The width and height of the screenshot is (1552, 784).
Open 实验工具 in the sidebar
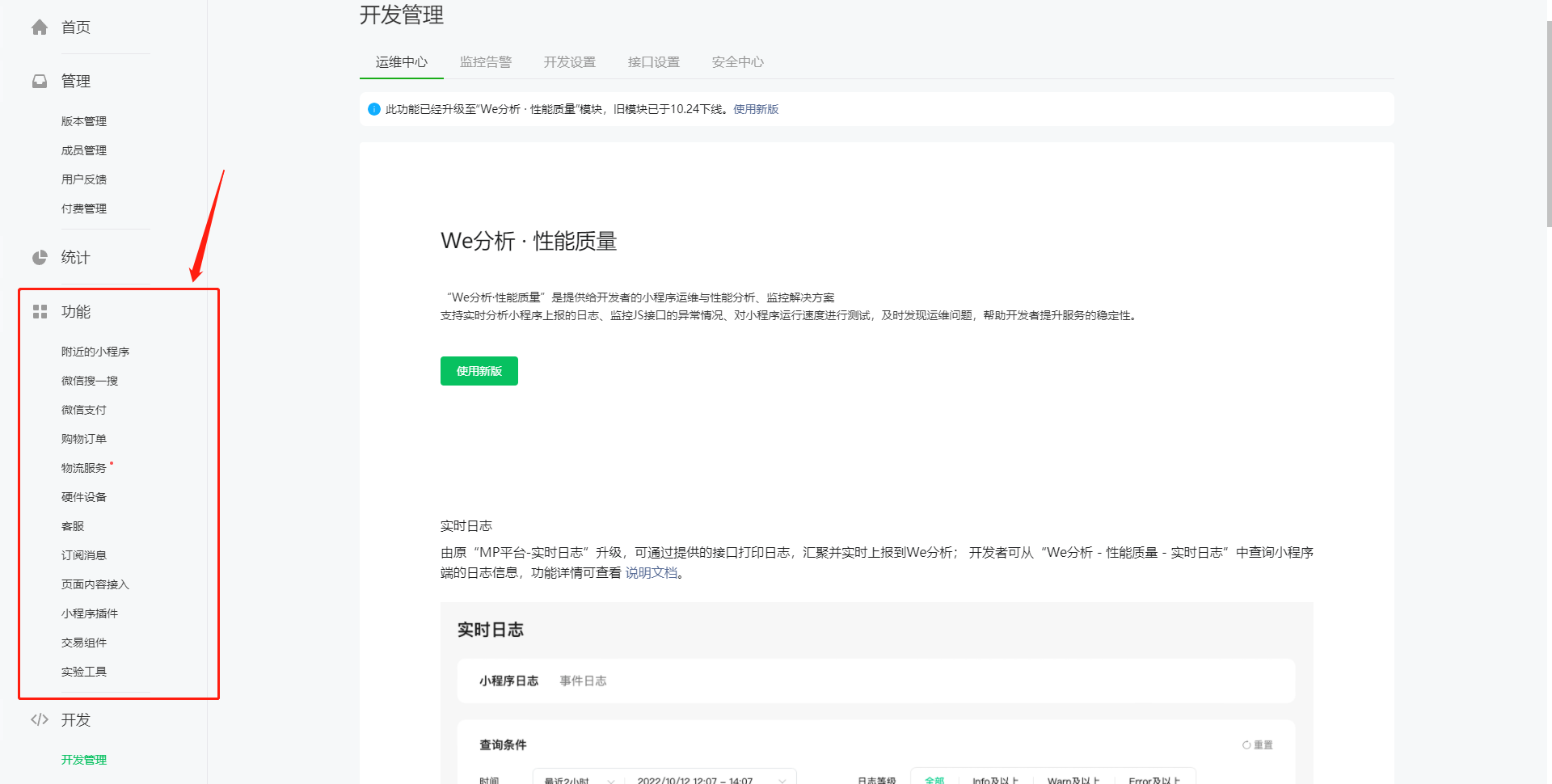84,672
